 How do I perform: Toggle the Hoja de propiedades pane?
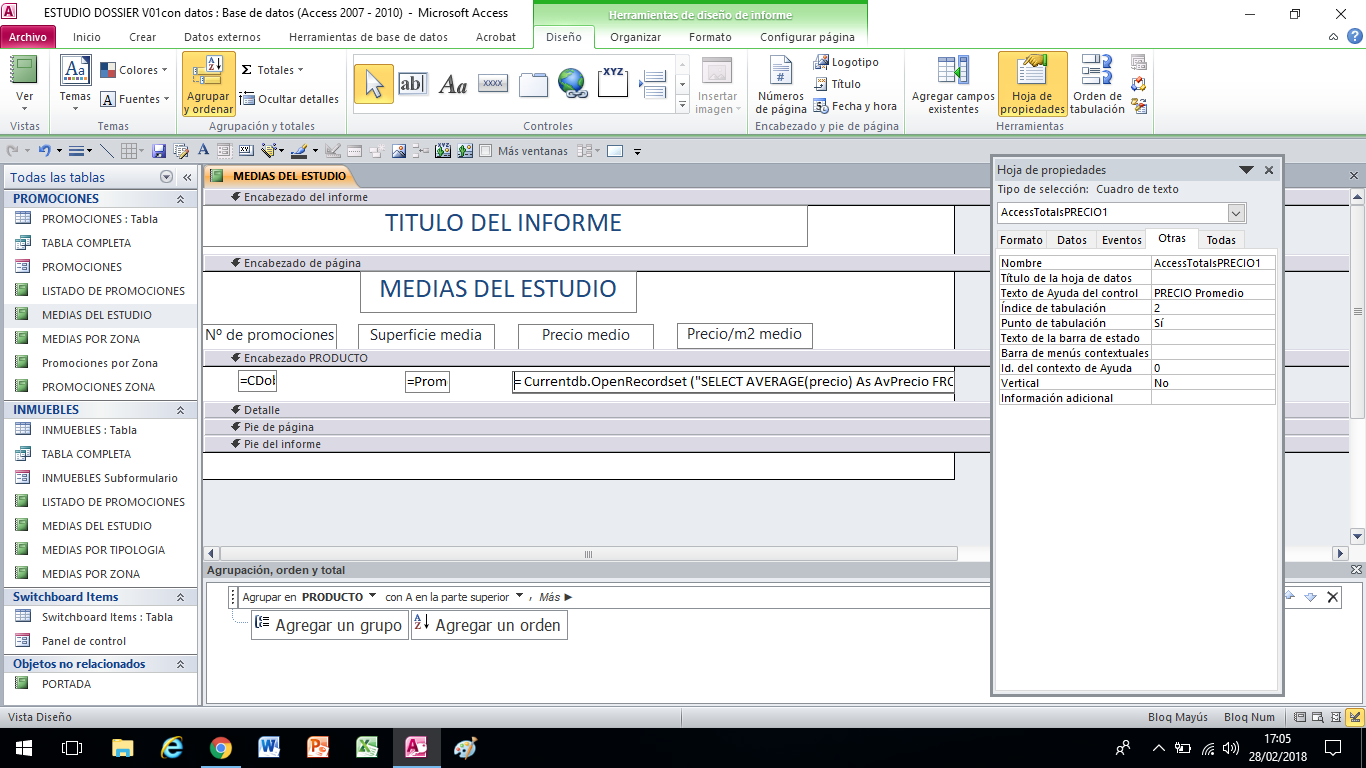pyautogui.click(x=1032, y=85)
